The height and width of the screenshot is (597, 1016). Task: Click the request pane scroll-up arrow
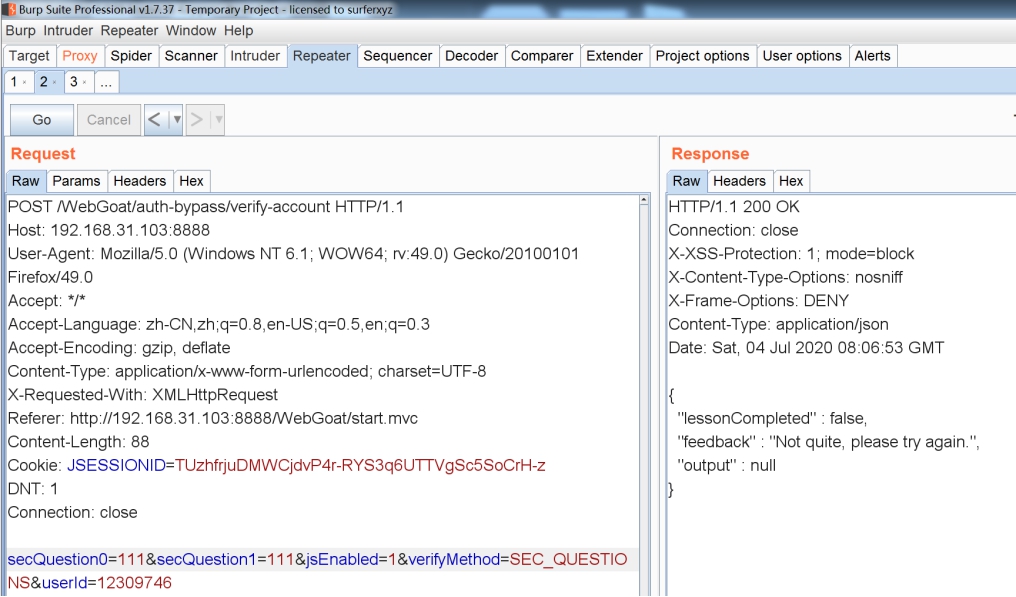coord(643,200)
